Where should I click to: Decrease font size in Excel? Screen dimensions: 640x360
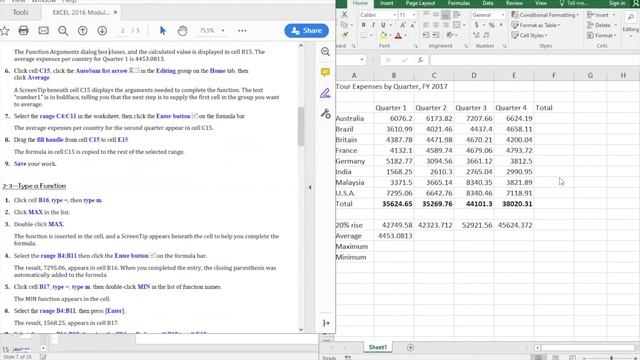click(x=413, y=25)
